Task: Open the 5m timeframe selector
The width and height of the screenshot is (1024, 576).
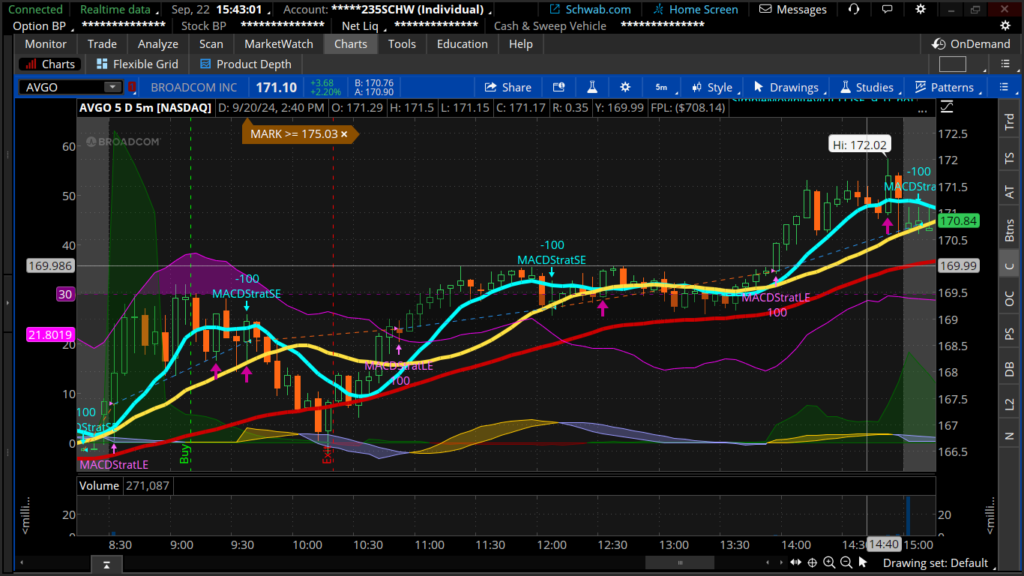Action: [x=662, y=87]
